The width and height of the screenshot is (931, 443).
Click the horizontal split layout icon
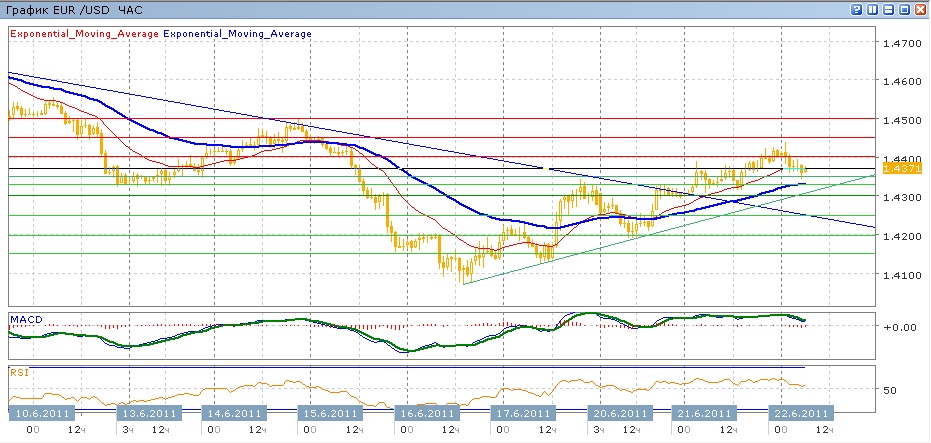pos(887,9)
